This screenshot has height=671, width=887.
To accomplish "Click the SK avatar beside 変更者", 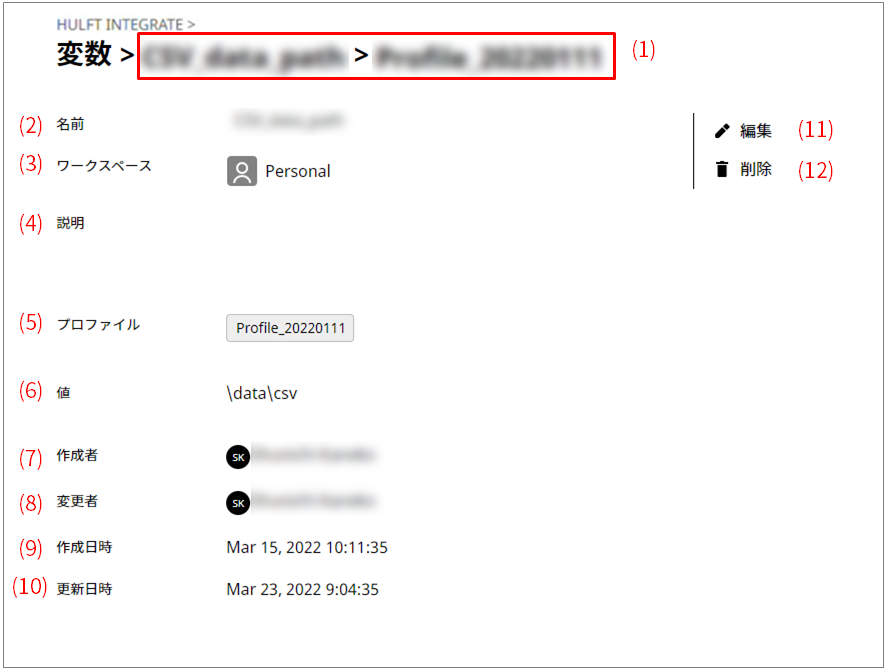I will coord(238,503).
